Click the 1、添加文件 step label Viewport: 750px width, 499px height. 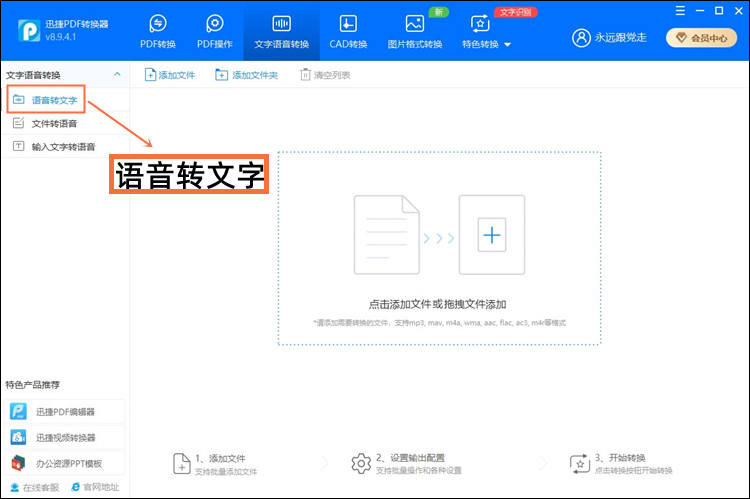coord(220,458)
